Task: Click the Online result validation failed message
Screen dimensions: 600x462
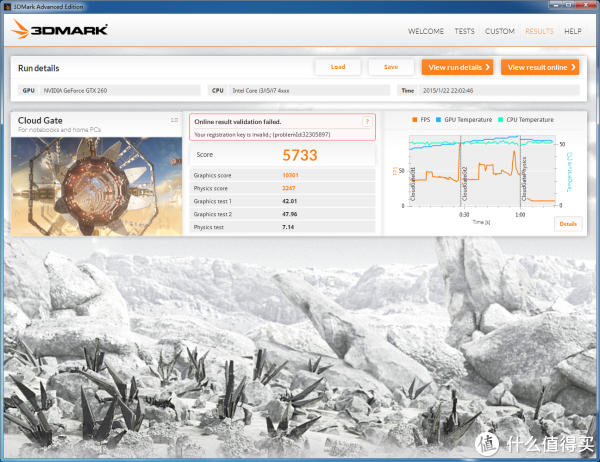Action: coord(238,122)
